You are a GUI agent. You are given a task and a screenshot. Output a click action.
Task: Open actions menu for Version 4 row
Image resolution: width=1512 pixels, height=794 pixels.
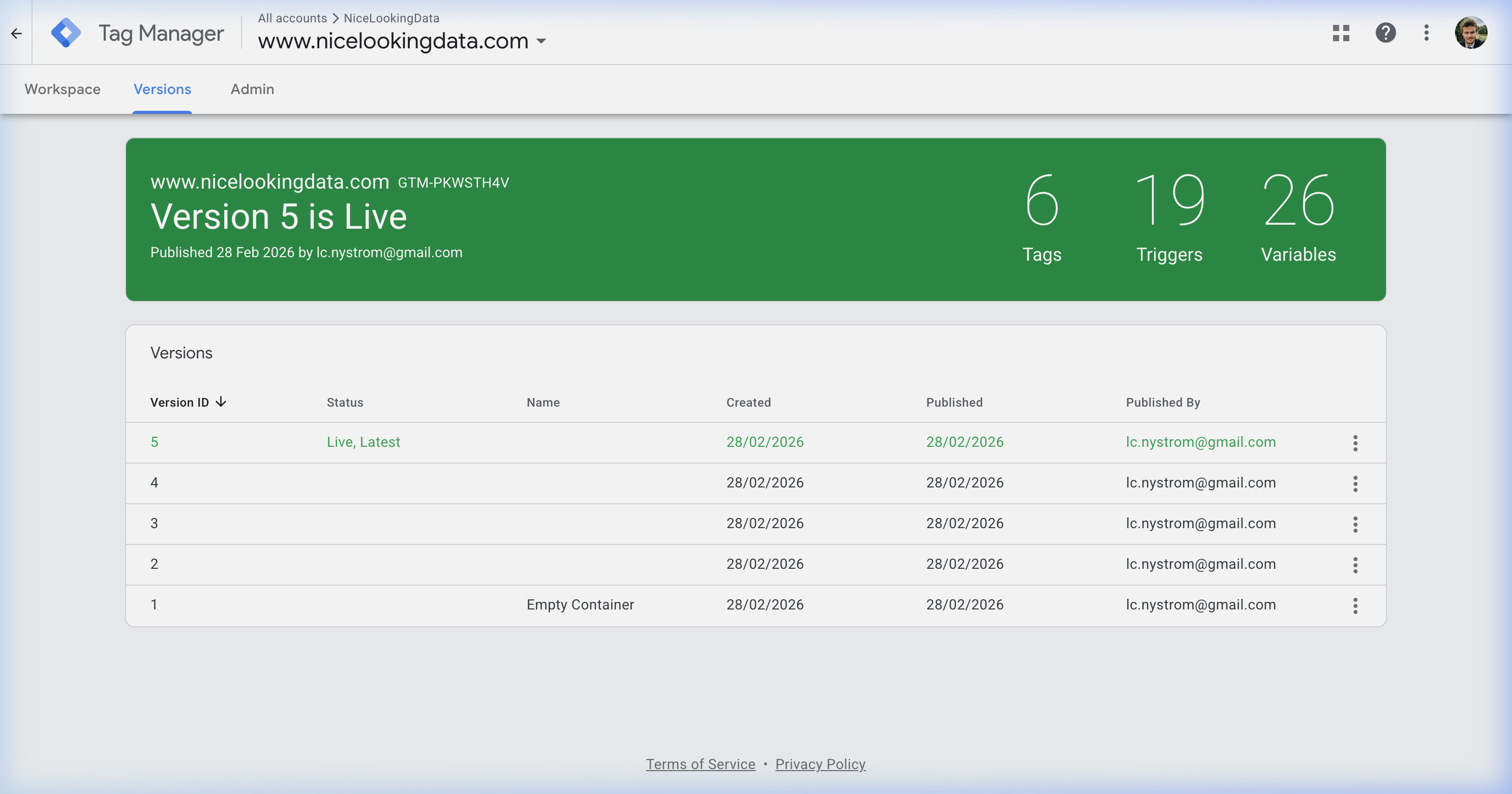pos(1355,483)
